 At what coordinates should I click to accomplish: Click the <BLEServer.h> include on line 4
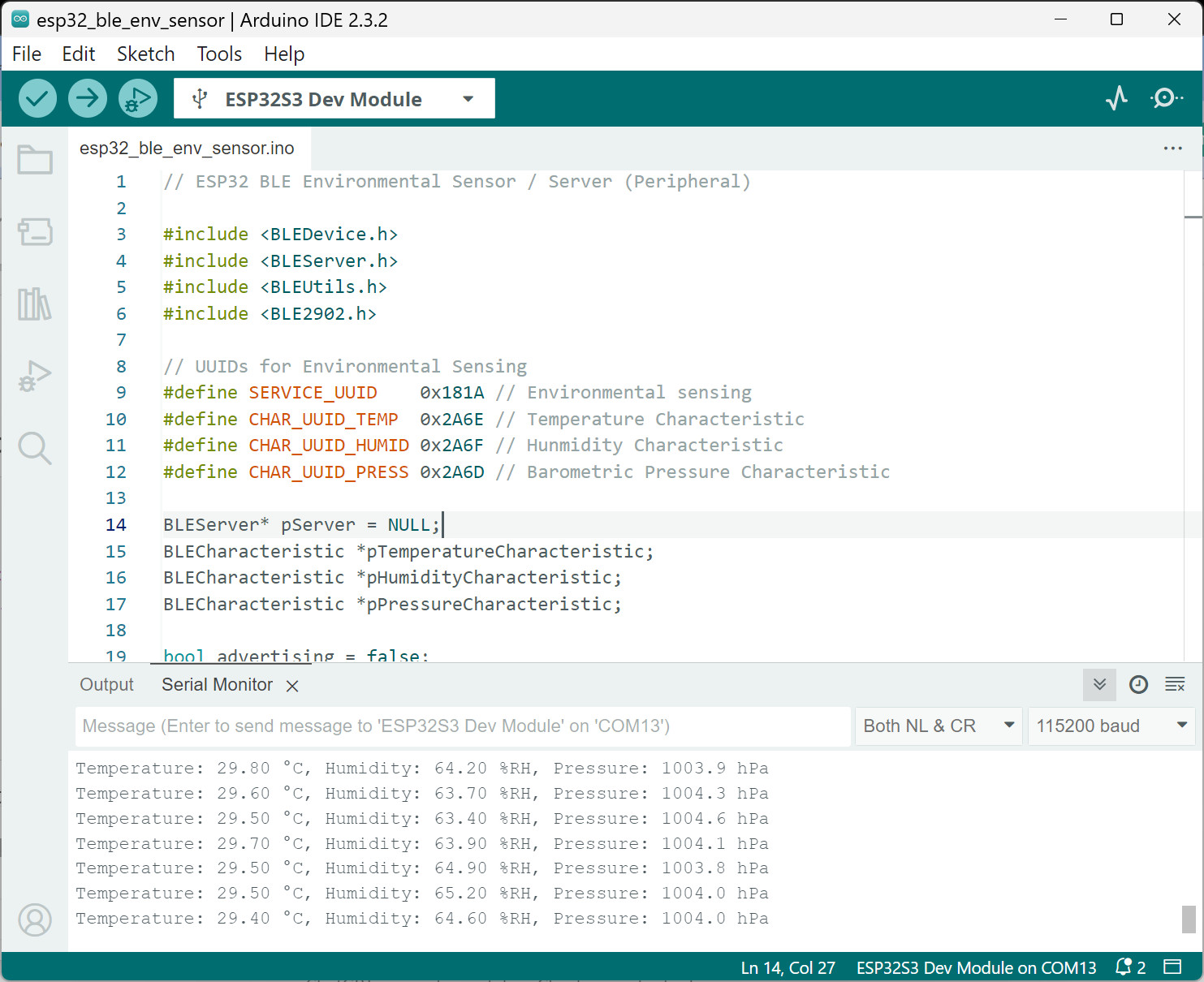[329, 261]
